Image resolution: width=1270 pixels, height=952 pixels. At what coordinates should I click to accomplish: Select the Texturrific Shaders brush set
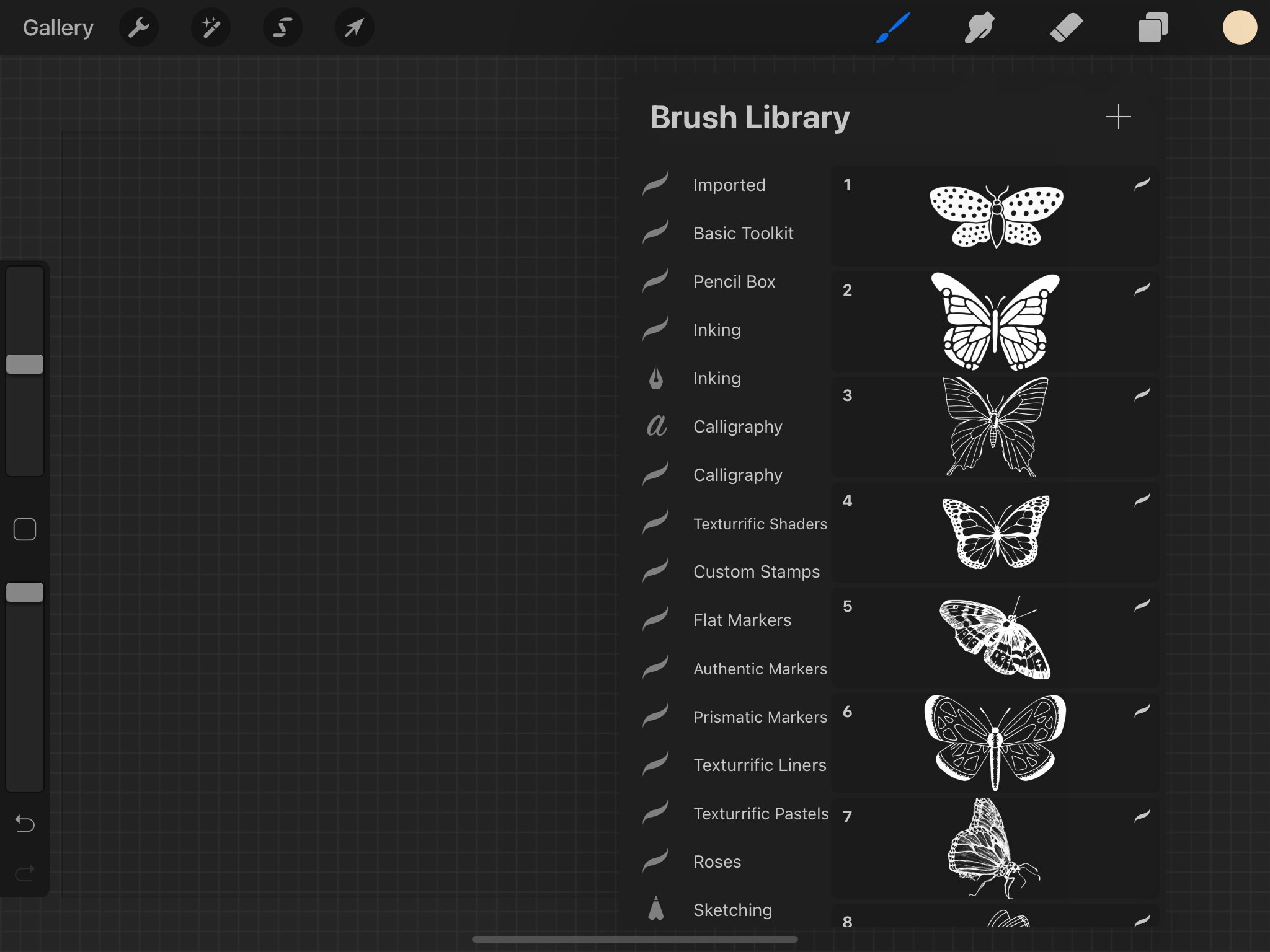pos(760,524)
